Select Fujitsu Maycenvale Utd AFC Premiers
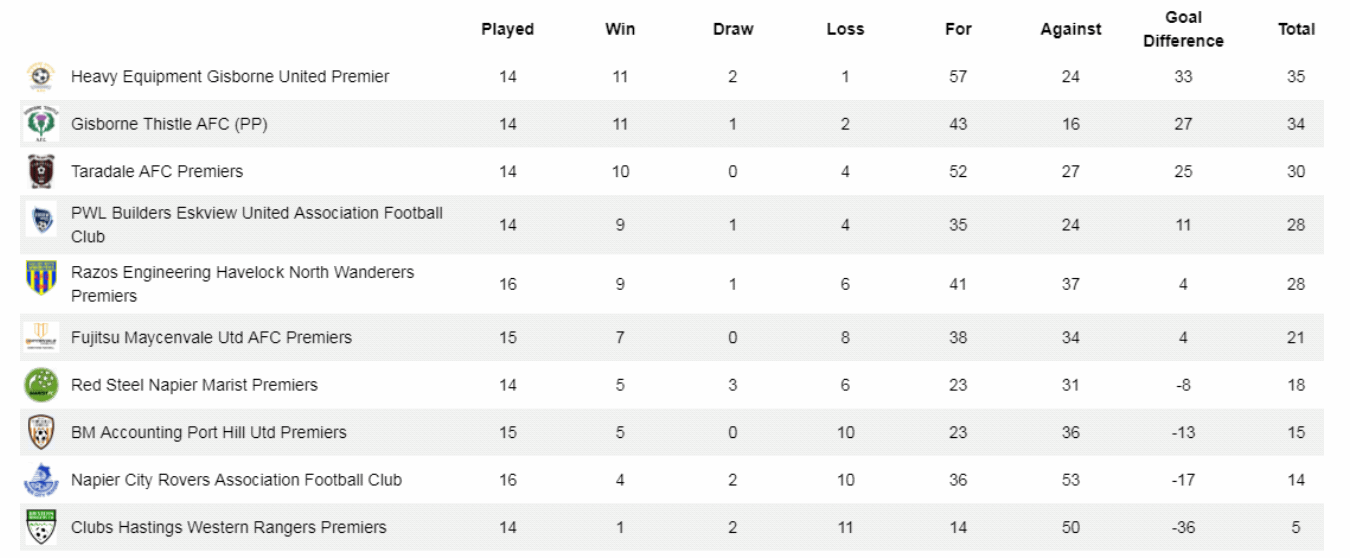 (211, 338)
